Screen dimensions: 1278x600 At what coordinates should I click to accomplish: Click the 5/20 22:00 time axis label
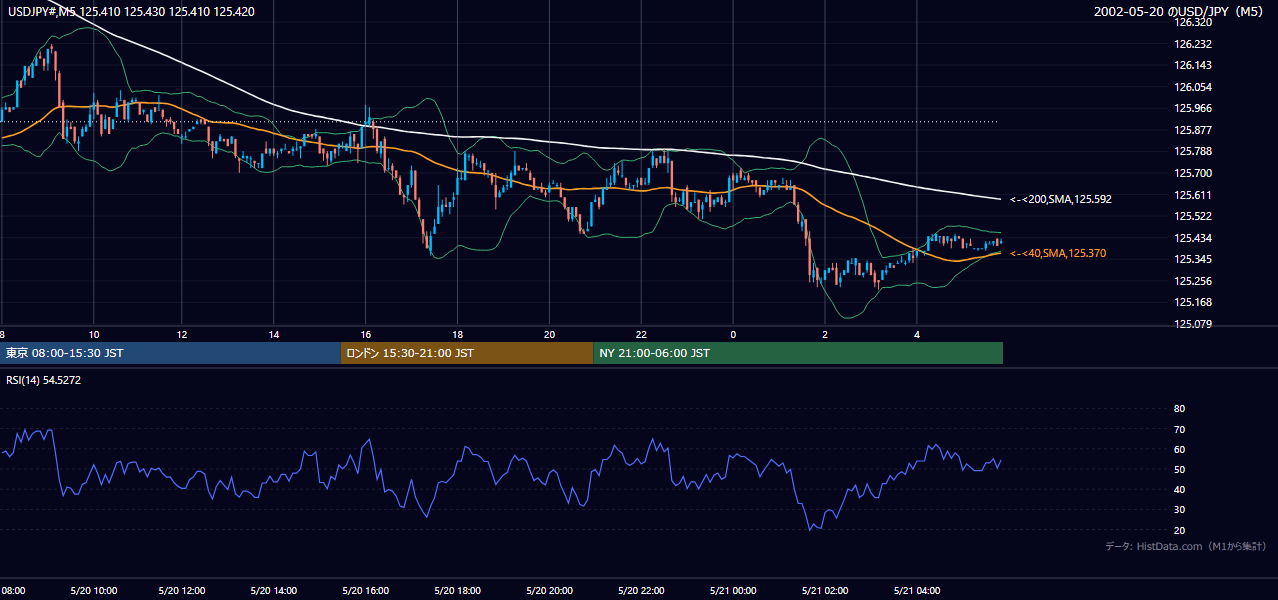tap(641, 591)
